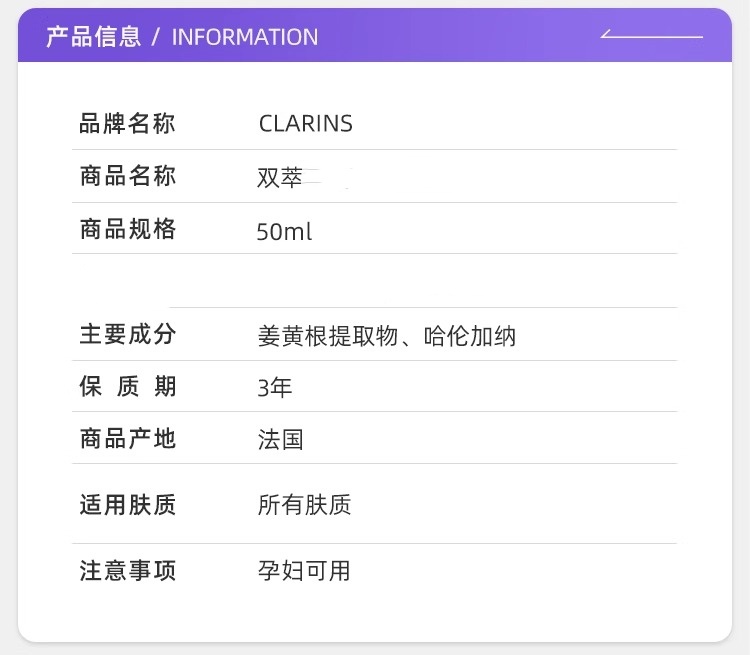
Task: Click the 姜黄根提取物、哈伦加纳 ingredients text
Action: point(386,336)
